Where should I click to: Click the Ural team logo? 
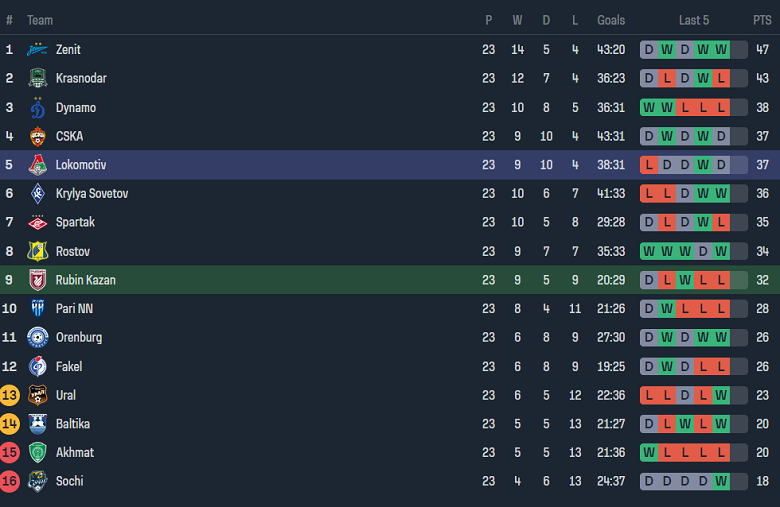(x=38, y=395)
